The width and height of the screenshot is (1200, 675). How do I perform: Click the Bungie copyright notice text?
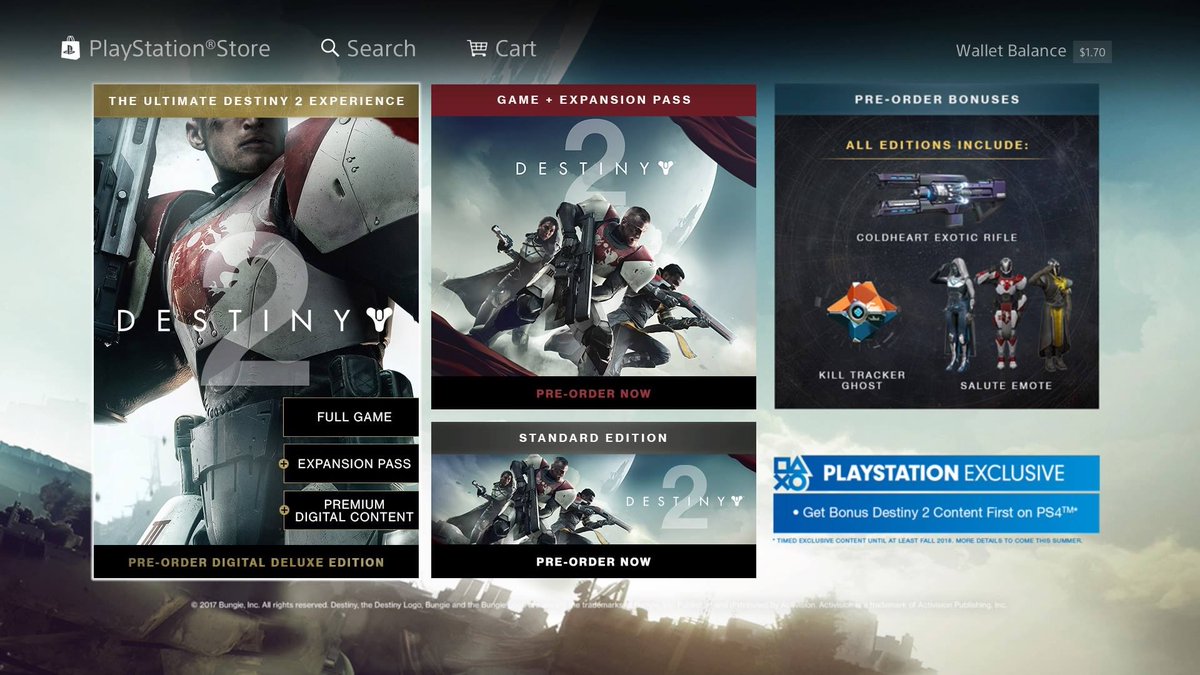pos(598,605)
